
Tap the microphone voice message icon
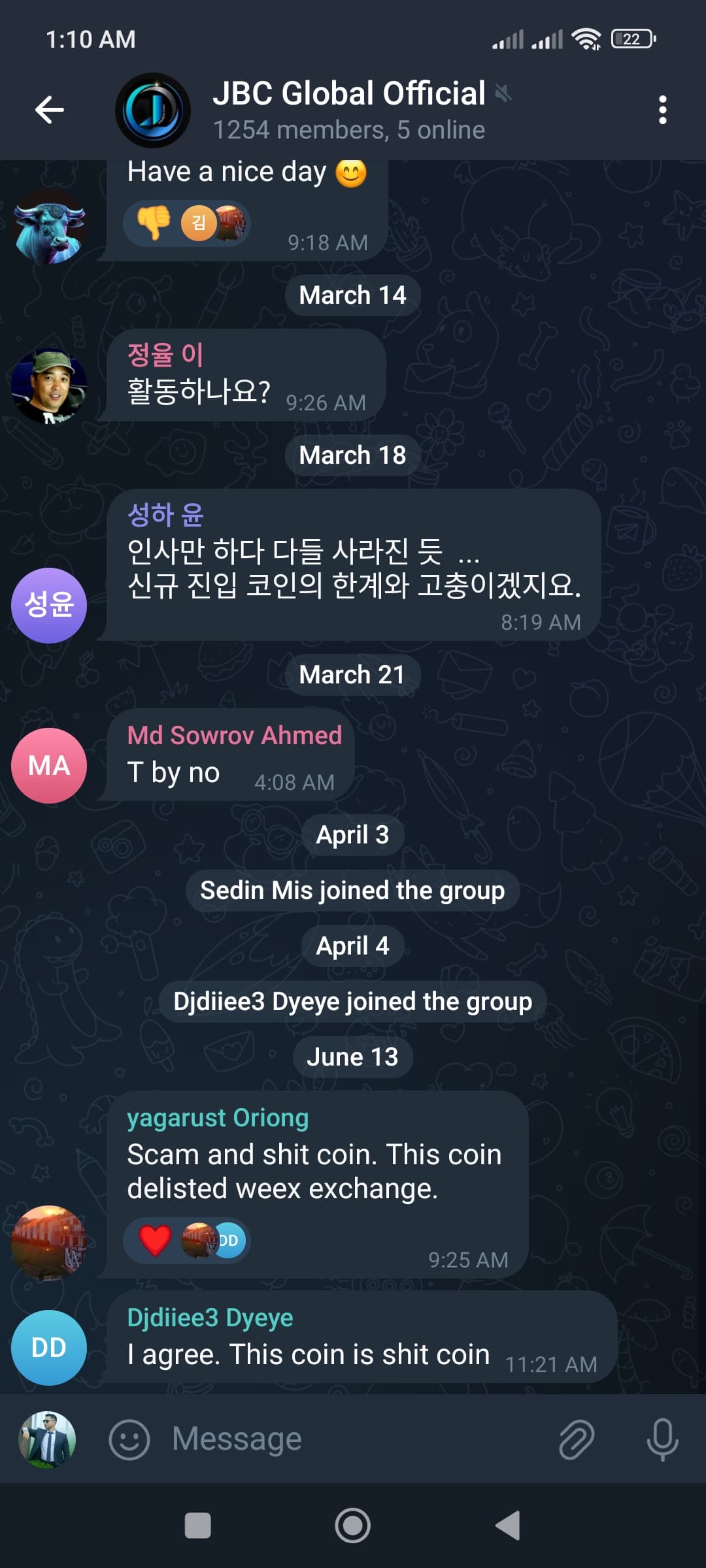pyautogui.click(x=662, y=1439)
